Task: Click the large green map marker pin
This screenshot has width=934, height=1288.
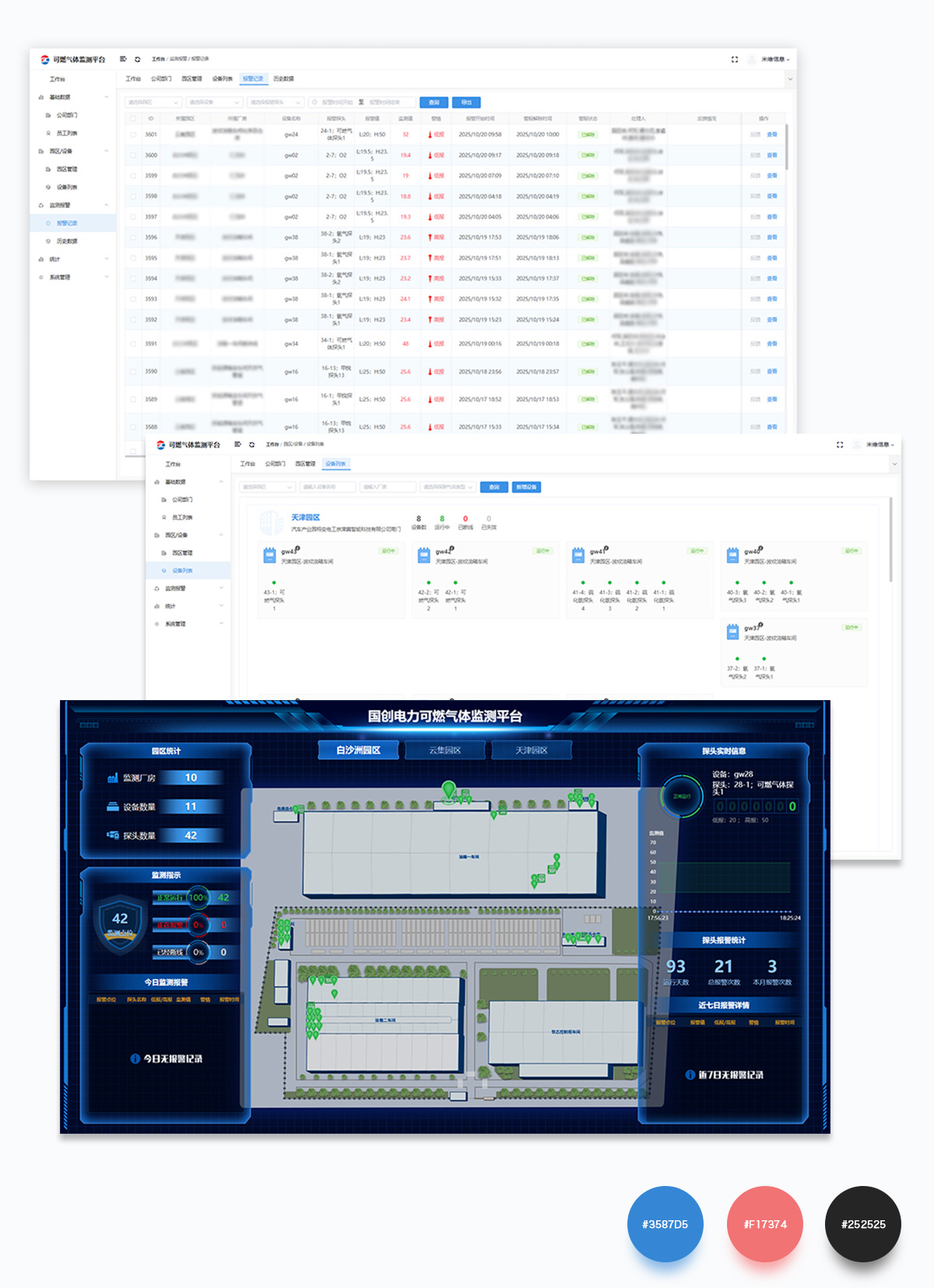Action: [x=448, y=790]
